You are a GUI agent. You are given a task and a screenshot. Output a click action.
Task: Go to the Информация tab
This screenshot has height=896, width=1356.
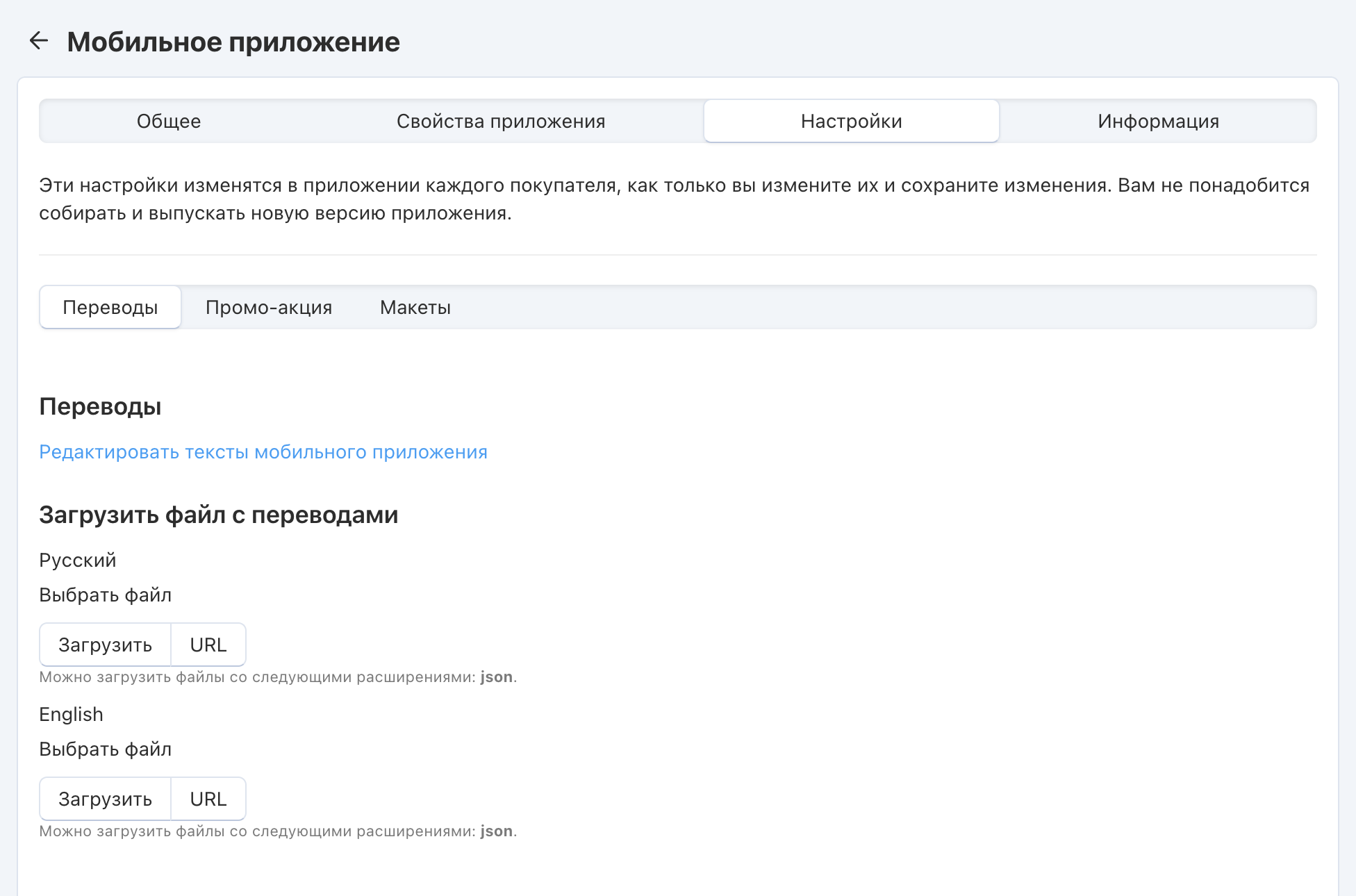point(1158,122)
